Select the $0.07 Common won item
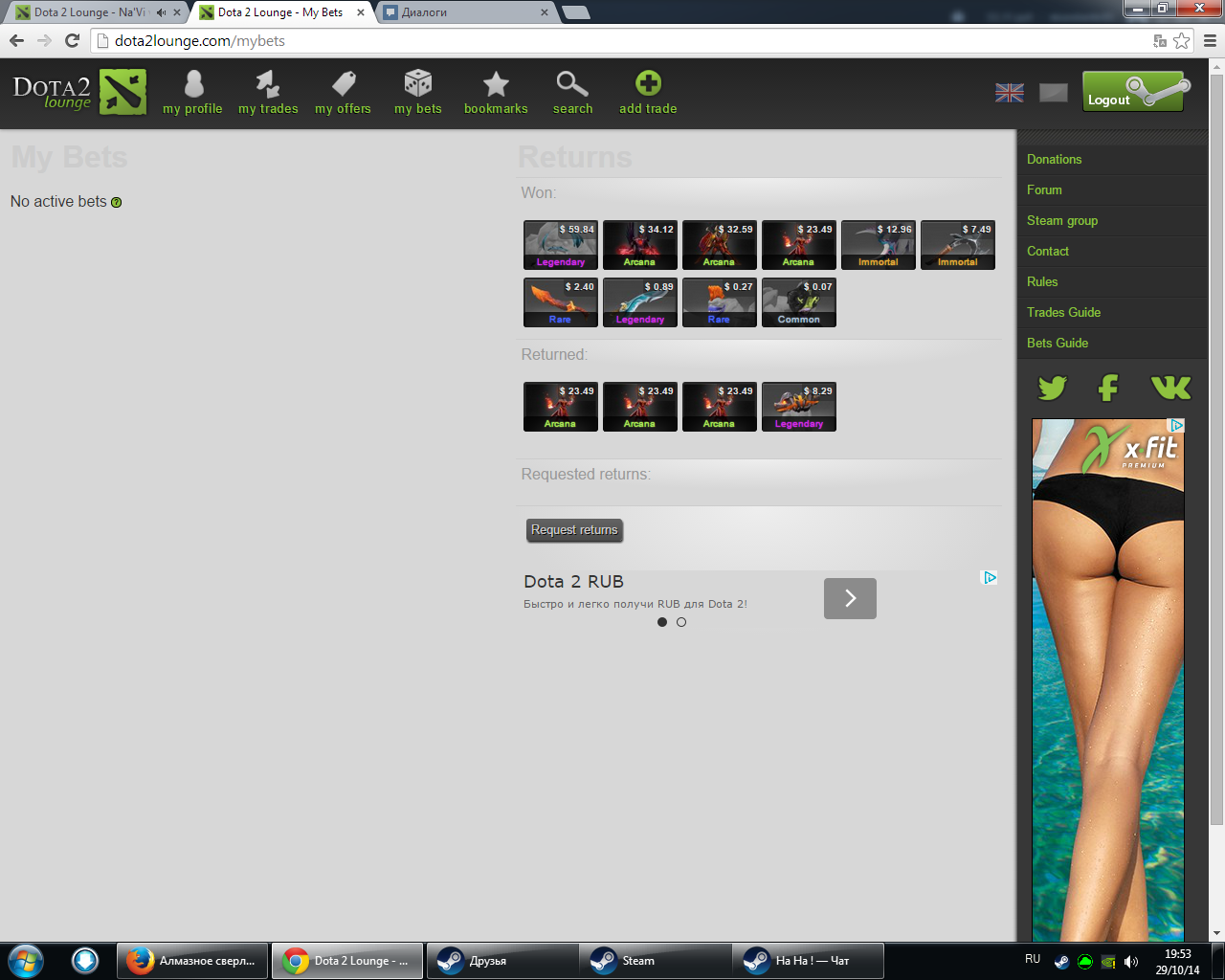This screenshot has width=1225, height=980. coord(799,302)
